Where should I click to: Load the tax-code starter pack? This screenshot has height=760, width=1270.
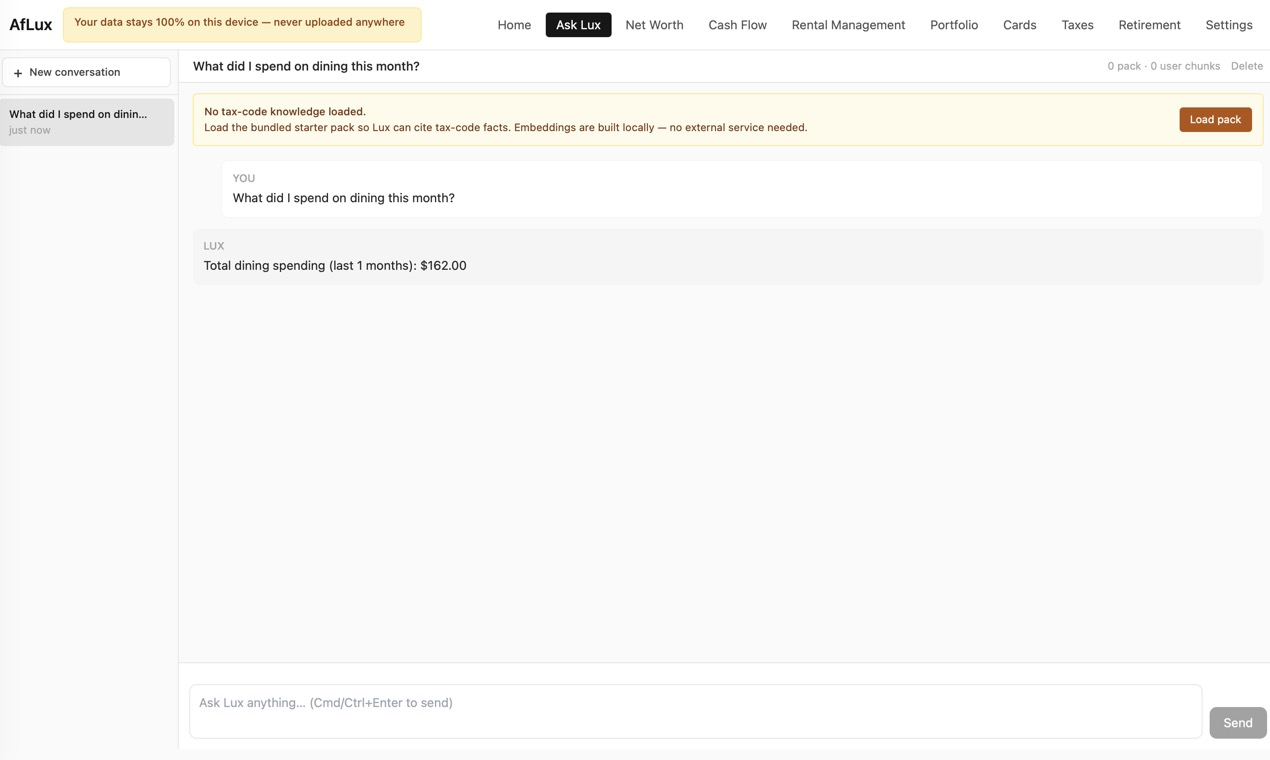[1215, 119]
